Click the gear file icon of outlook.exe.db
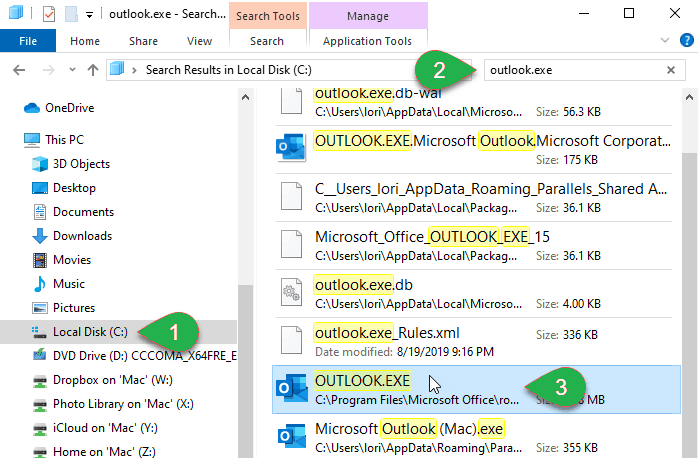Viewport: 698px width, 458px height. click(291, 292)
